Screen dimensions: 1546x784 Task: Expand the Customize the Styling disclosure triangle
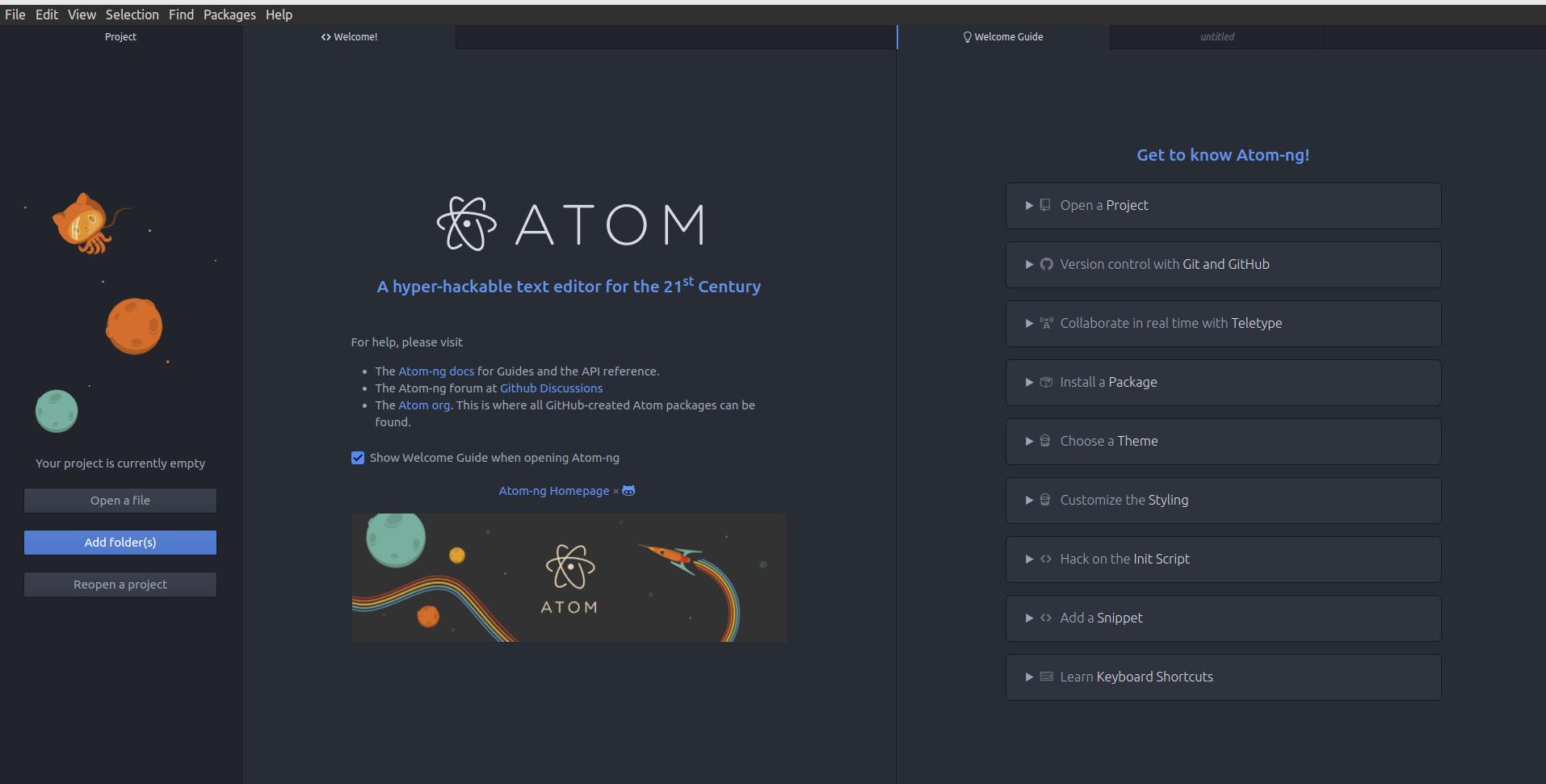[x=1029, y=500]
